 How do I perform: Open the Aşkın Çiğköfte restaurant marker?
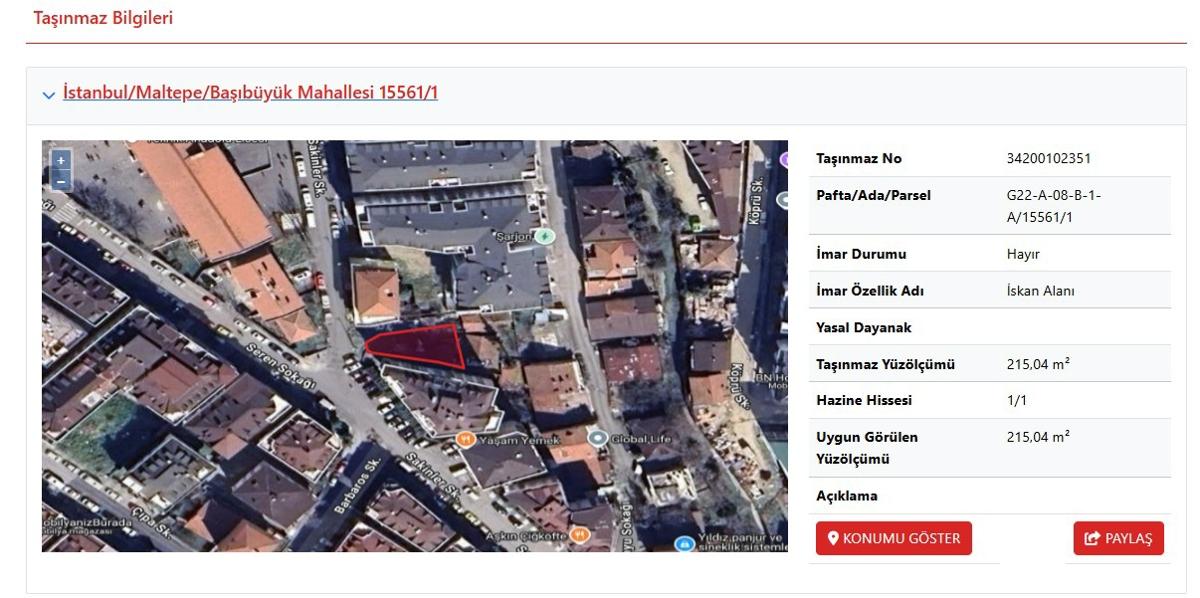pos(579,535)
